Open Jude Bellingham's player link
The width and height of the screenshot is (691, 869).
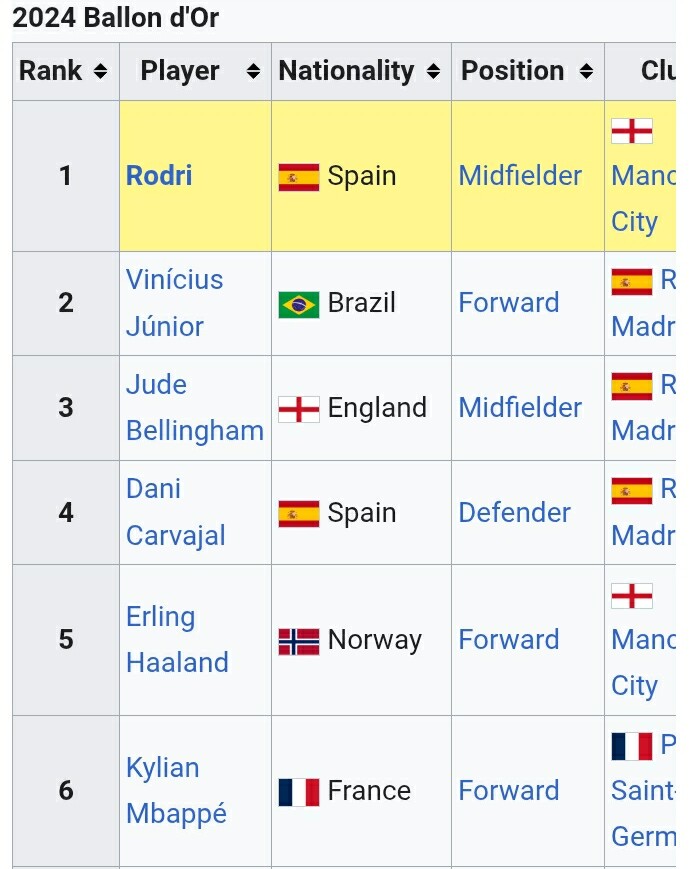click(x=194, y=431)
